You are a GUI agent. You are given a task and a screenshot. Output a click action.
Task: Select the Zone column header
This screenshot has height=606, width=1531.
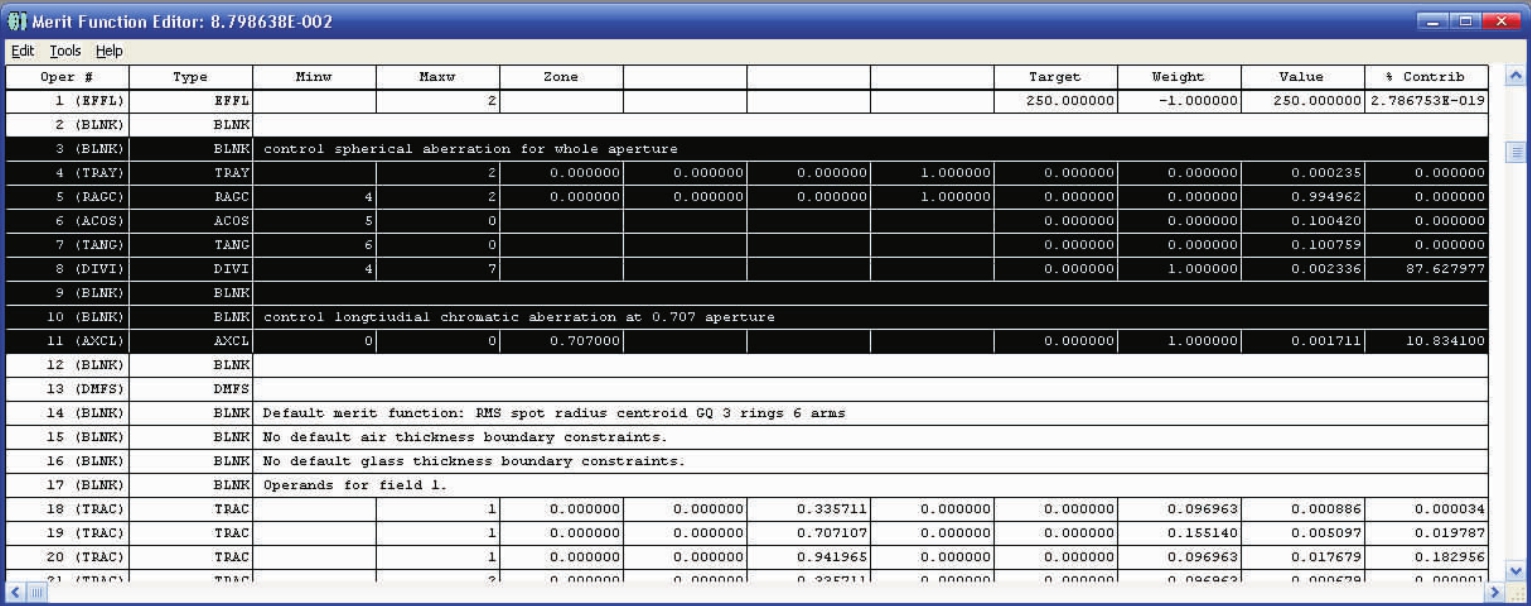[562, 77]
